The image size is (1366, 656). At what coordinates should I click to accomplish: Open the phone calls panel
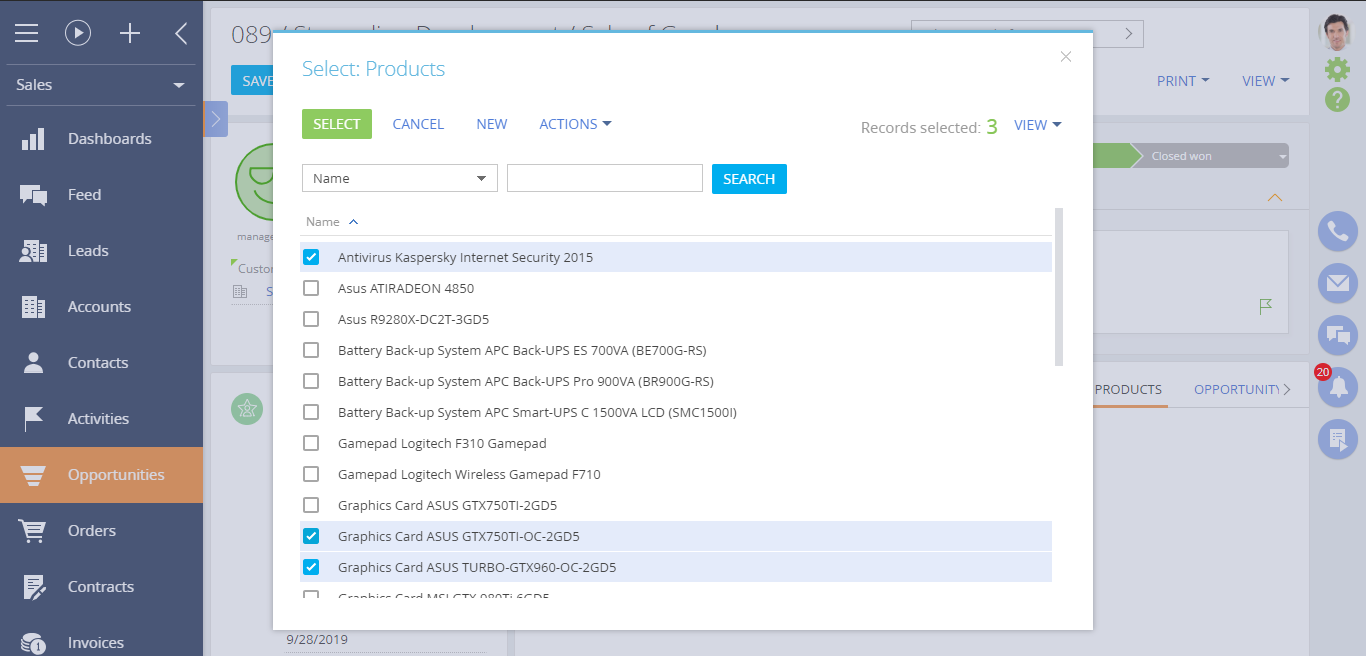tap(1337, 231)
